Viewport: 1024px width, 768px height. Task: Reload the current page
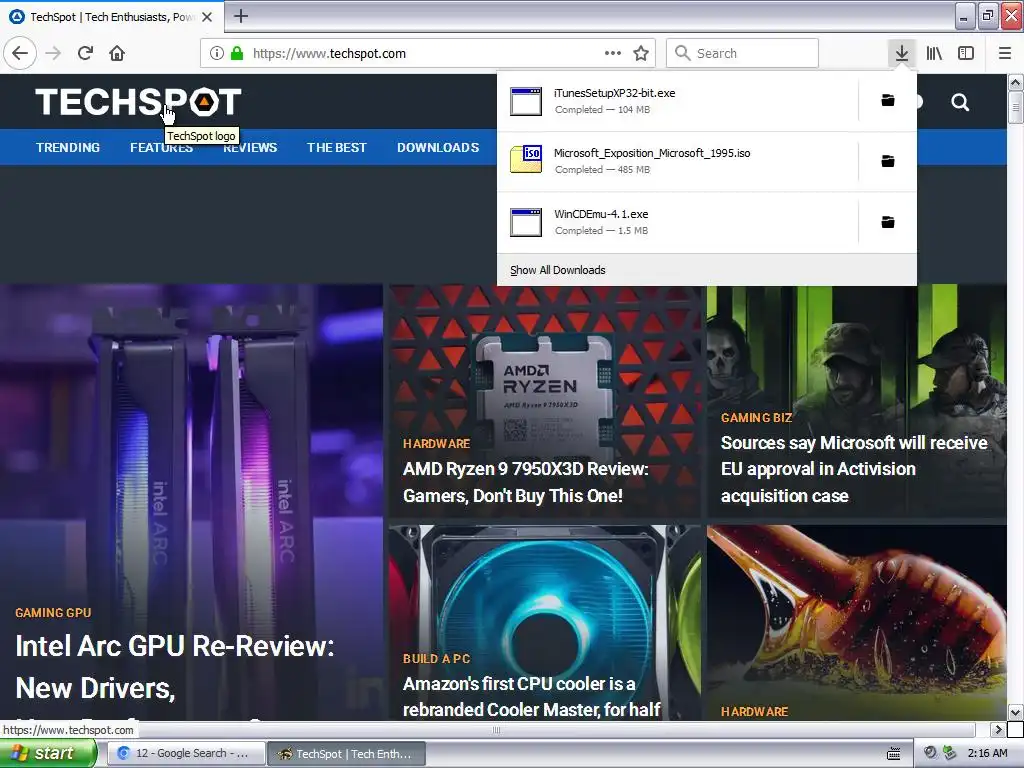[86, 53]
